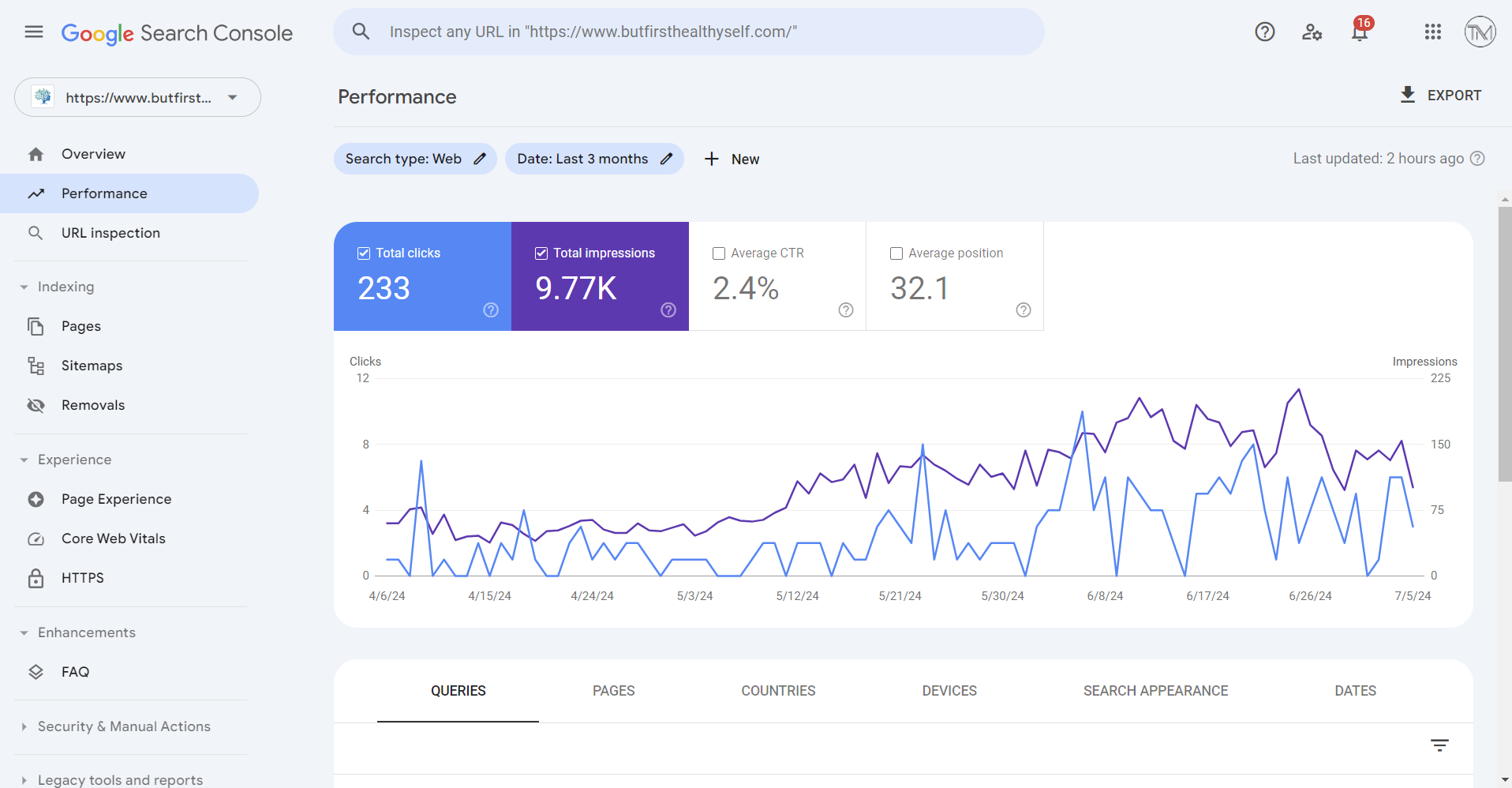The height and width of the screenshot is (788, 1512).
Task: Open the hamburger main menu
Action: point(34,32)
